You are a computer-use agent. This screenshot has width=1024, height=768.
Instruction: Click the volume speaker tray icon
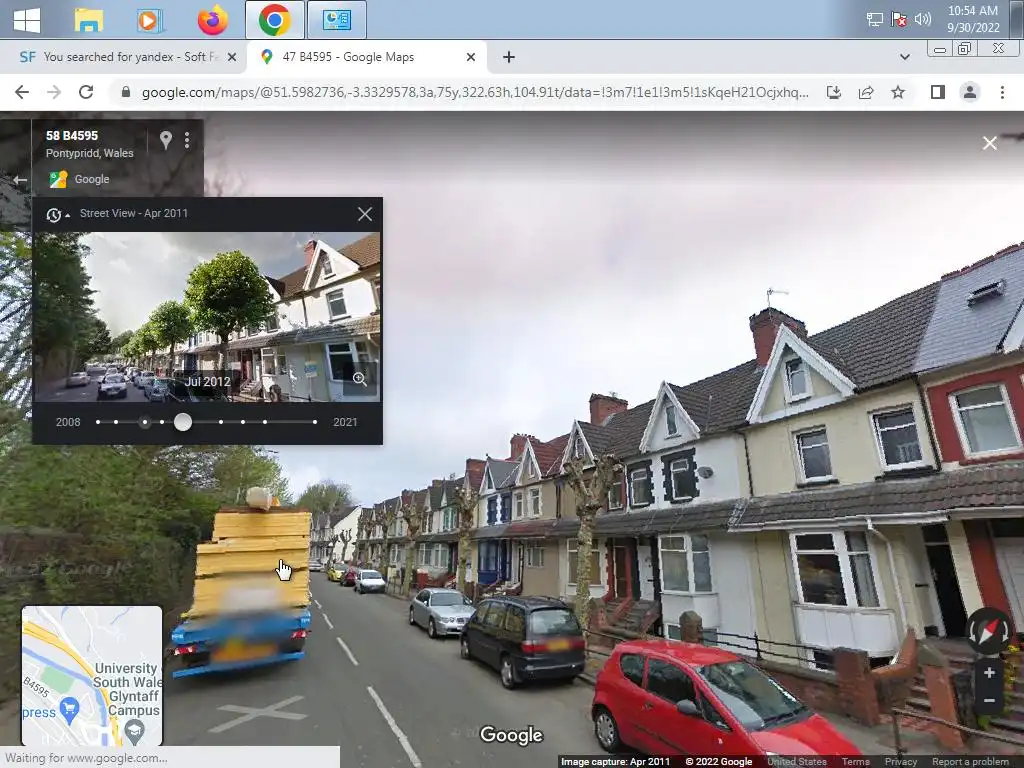click(923, 19)
